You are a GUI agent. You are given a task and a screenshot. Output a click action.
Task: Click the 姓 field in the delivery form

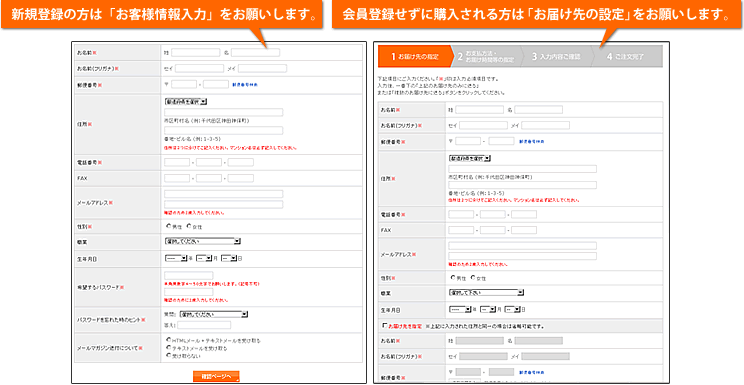(x=479, y=110)
